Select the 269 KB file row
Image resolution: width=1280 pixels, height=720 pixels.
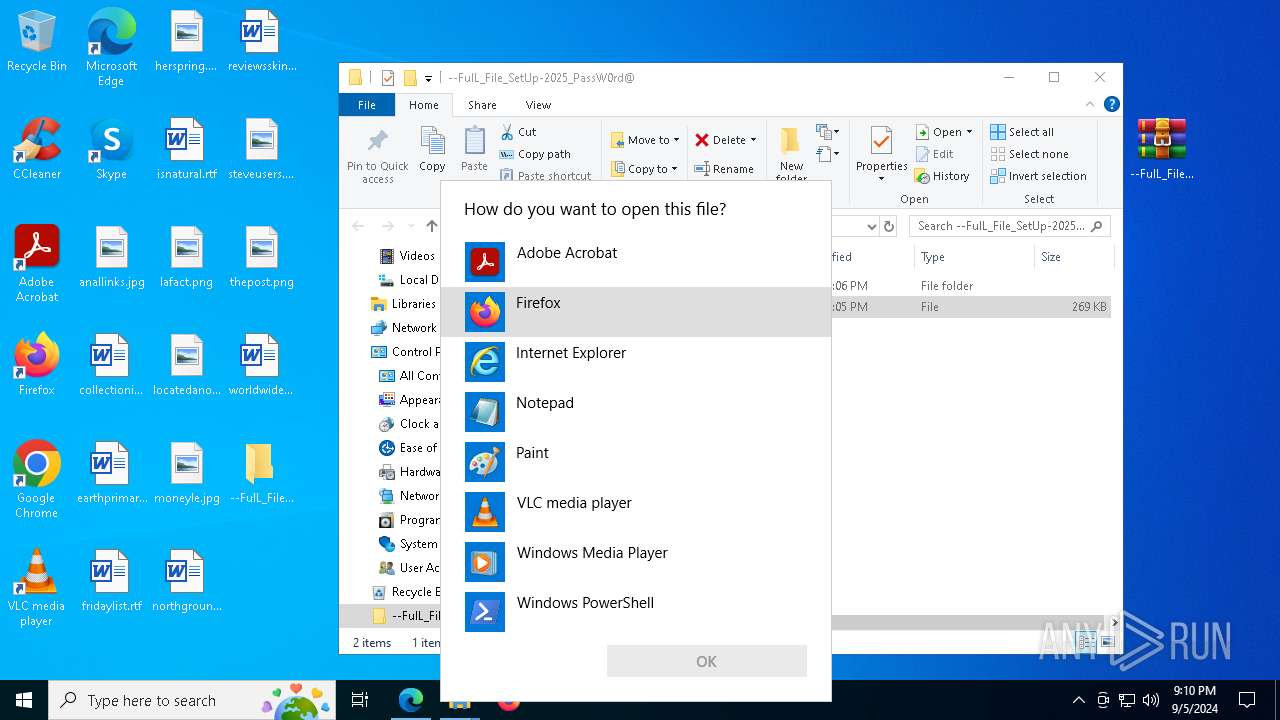pos(970,307)
